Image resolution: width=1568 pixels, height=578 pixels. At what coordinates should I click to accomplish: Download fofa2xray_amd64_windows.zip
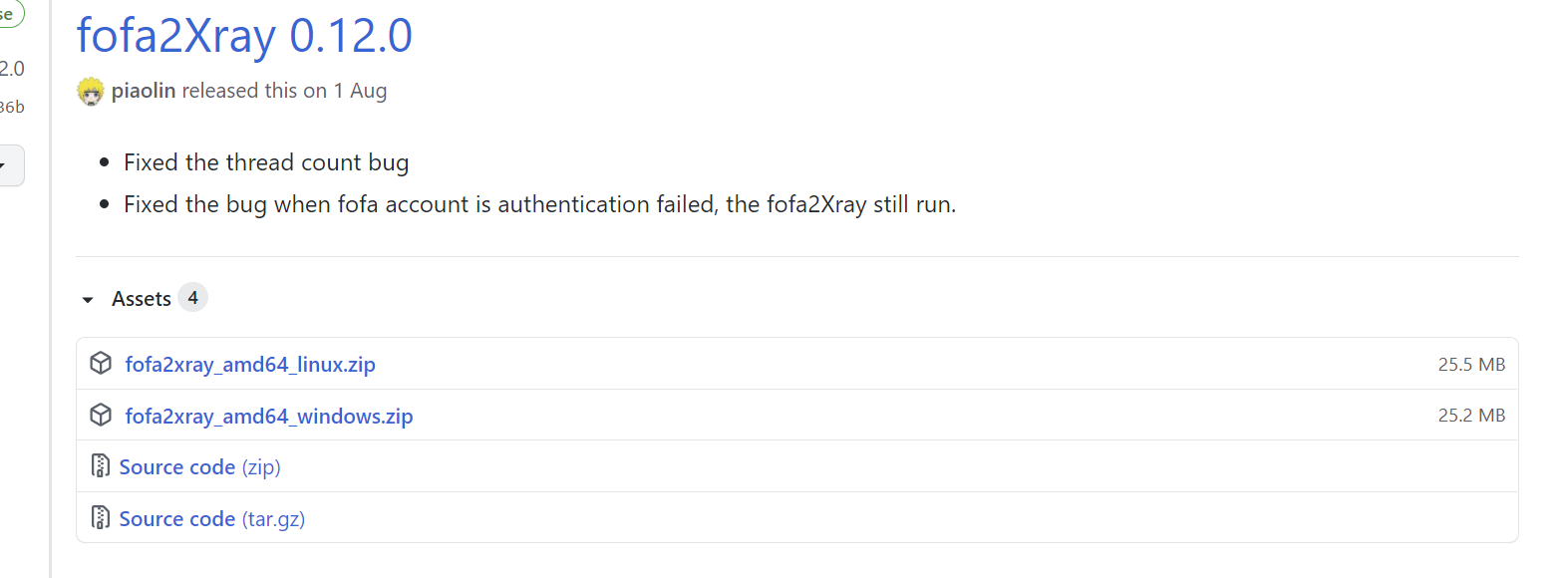coord(269,417)
